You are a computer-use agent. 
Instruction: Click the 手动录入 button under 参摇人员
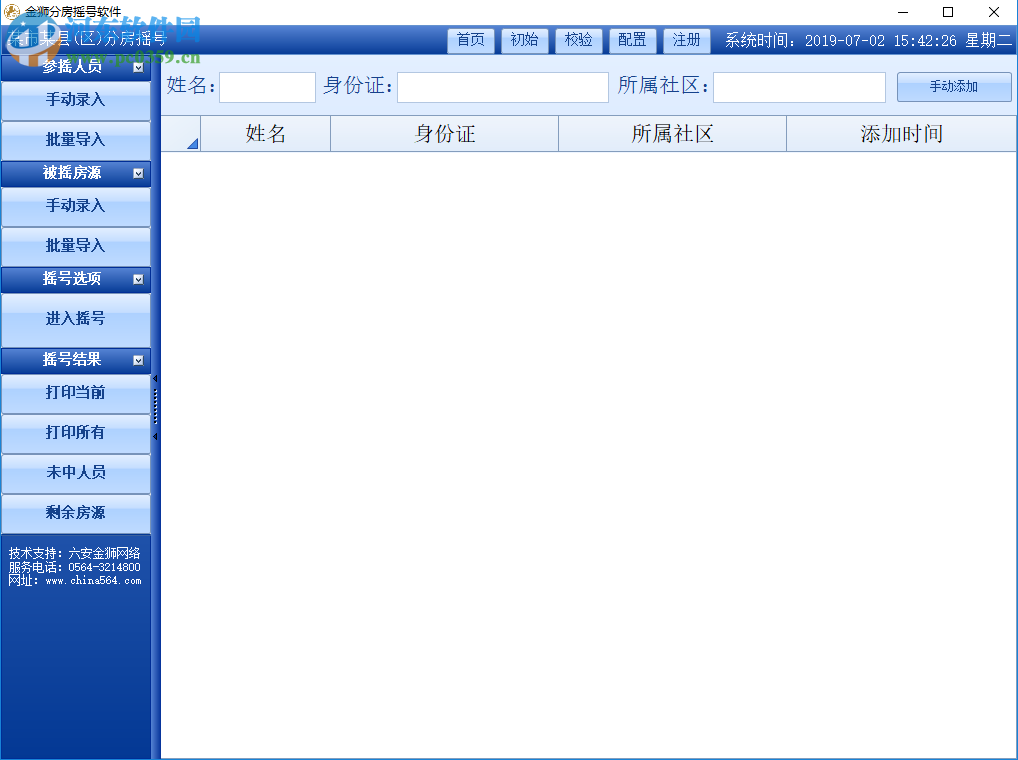(75, 100)
